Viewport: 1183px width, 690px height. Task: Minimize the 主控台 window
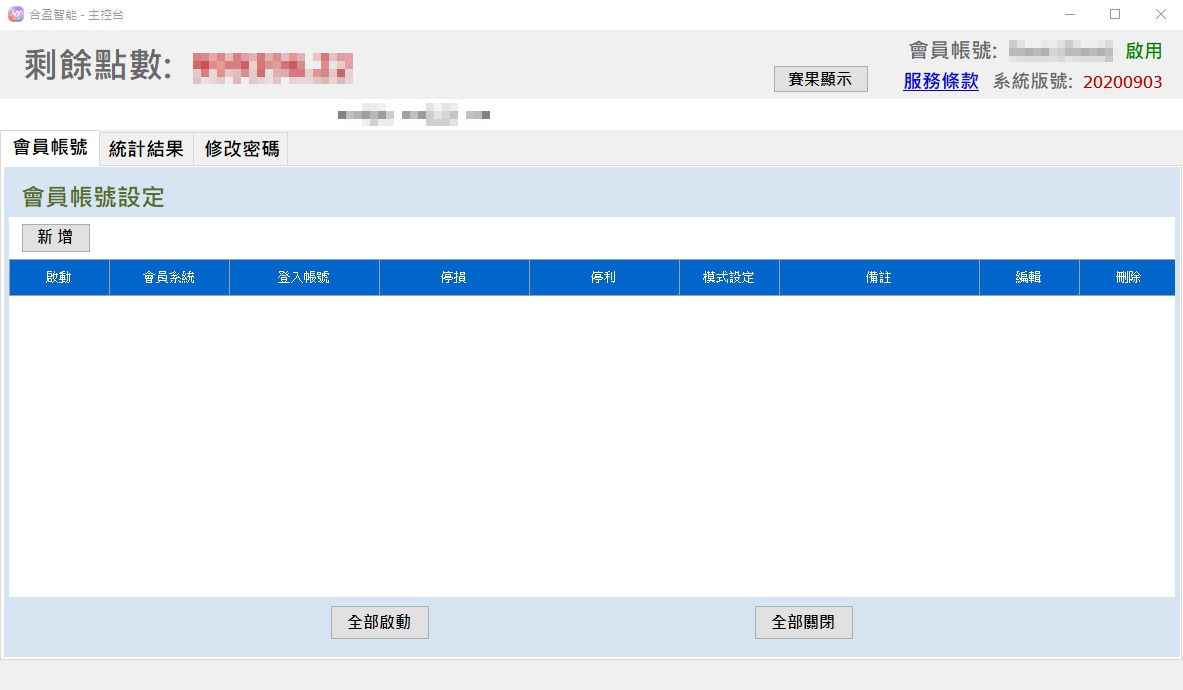tap(1070, 15)
